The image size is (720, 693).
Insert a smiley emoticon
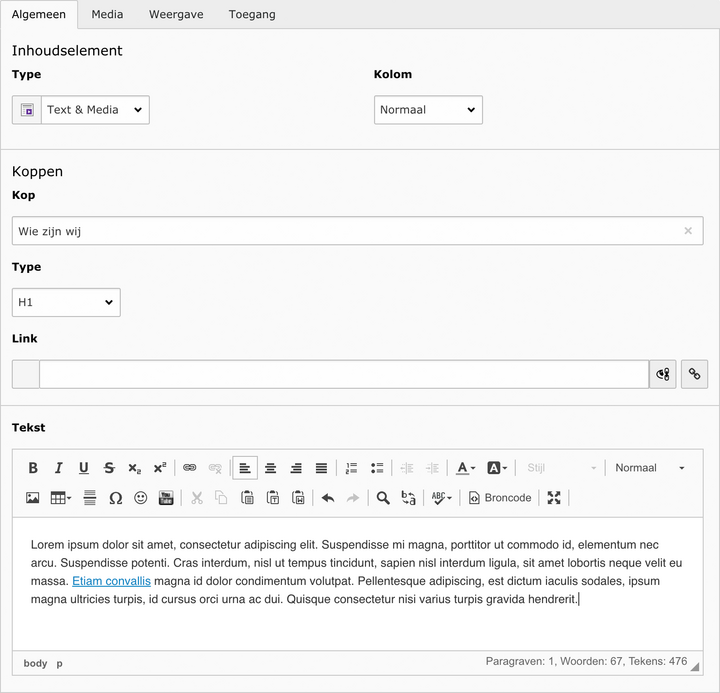point(141,498)
